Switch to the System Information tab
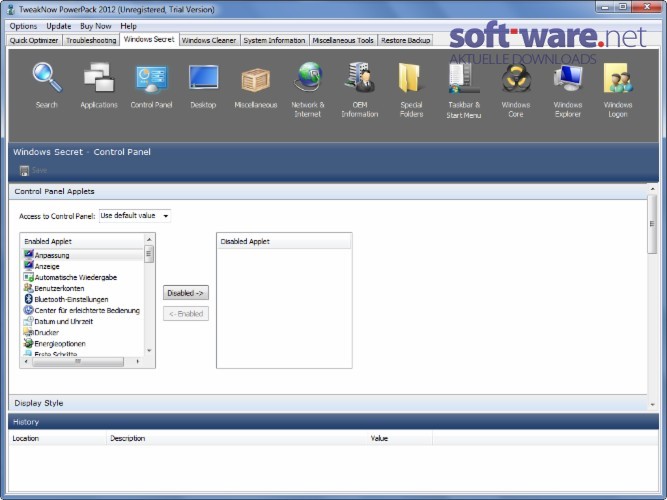Screen dimensions: 667x500 (x=274, y=40)
